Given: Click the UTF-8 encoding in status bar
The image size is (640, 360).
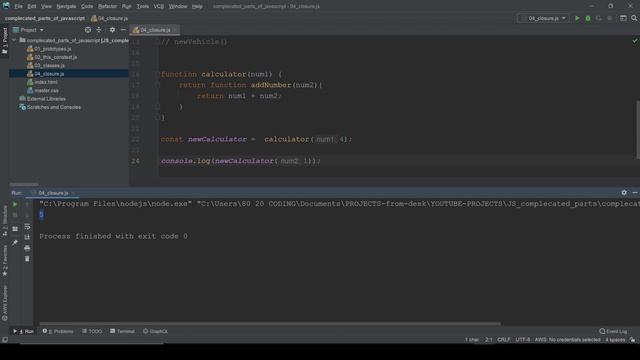Looking at the screenshot, I should [522, 340].
